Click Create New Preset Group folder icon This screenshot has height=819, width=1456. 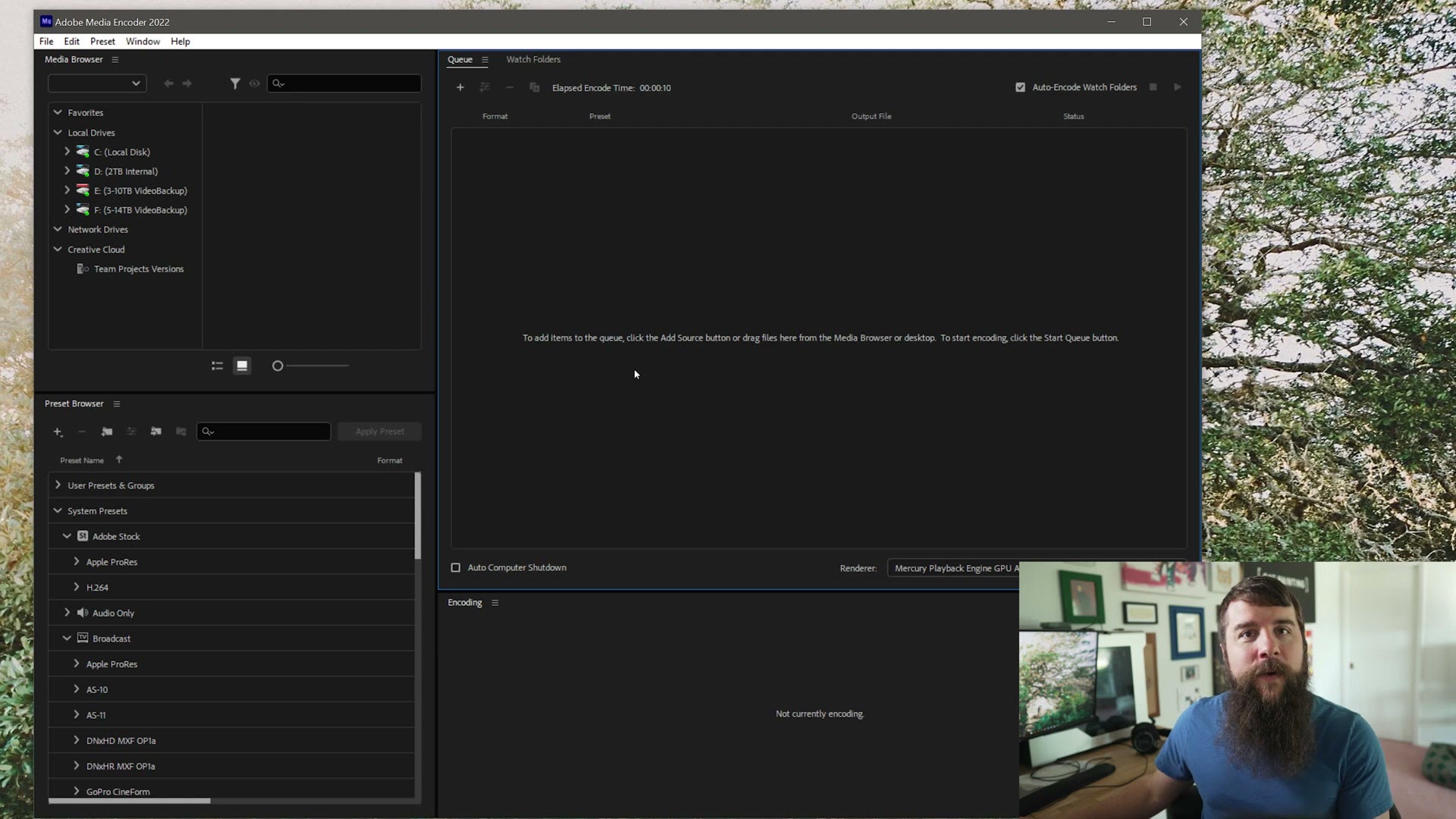pos(107,431)
